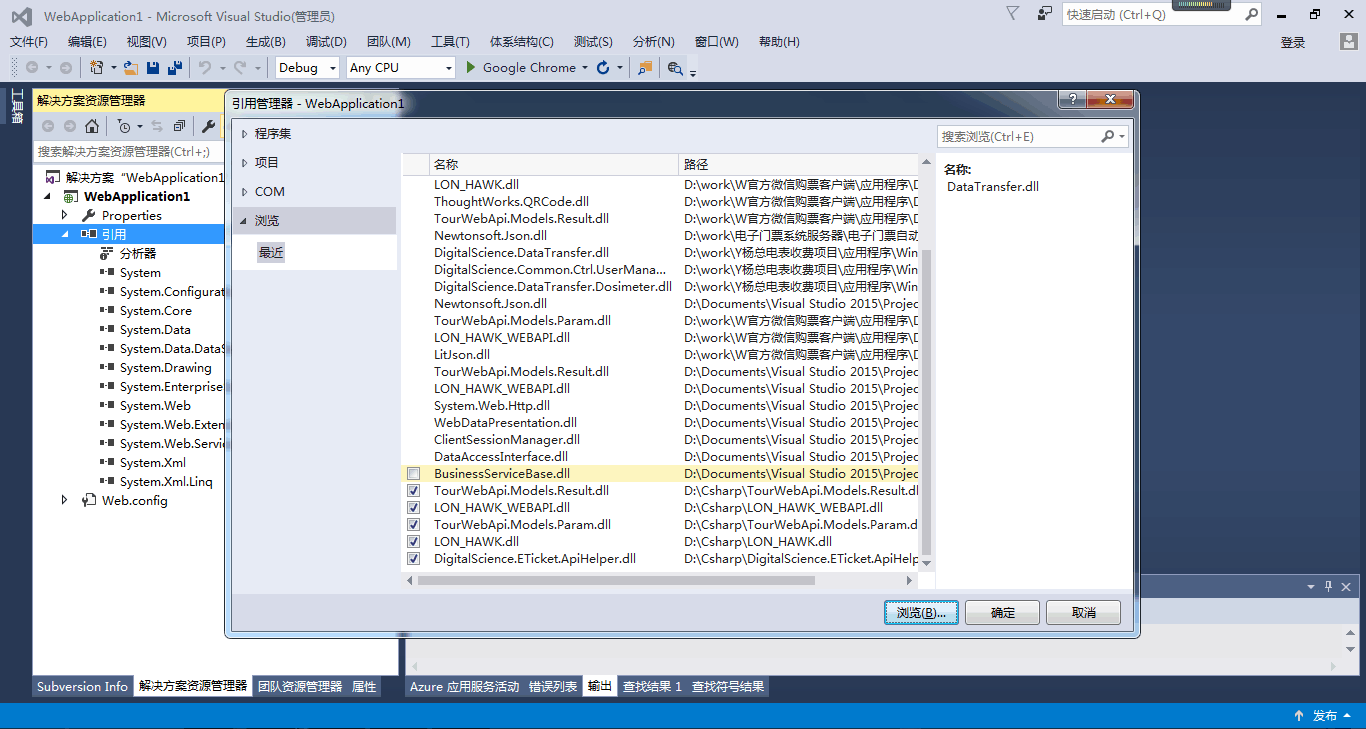Uncheck the DigitalScience.ETicket.ApiHelper.dll checkbox
The width and height of the screenshot is (1366, 729).
click(414, 559)
